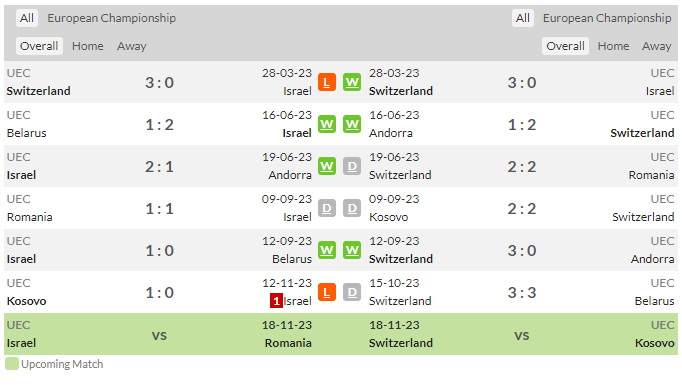Select the right Overall tab
The height and width of the screenshot is (386, 682).
(565, 46)
